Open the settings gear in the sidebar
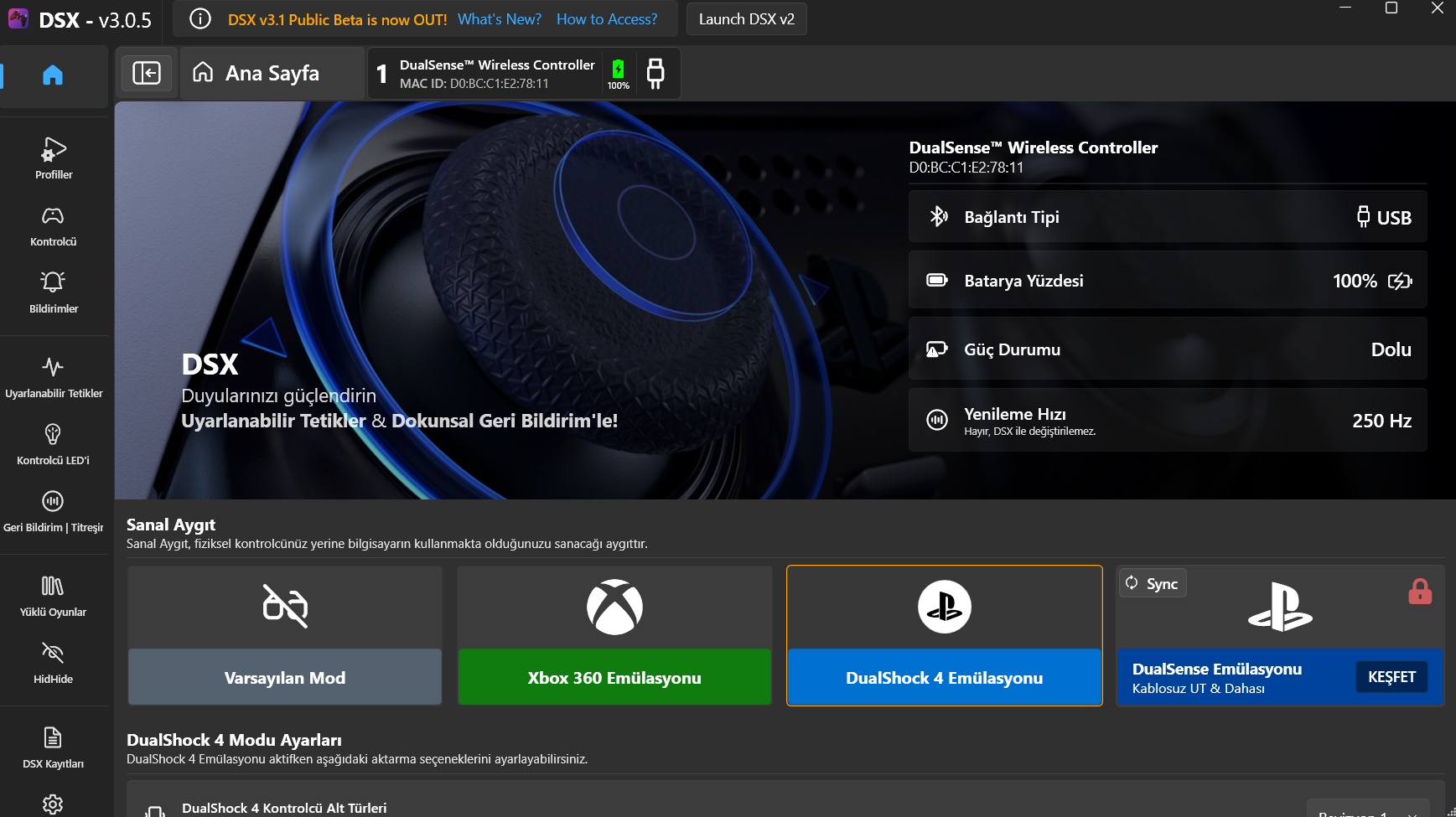Image resolution: width=1456 pixels, height=817 pixels. [x=53, y=804]
